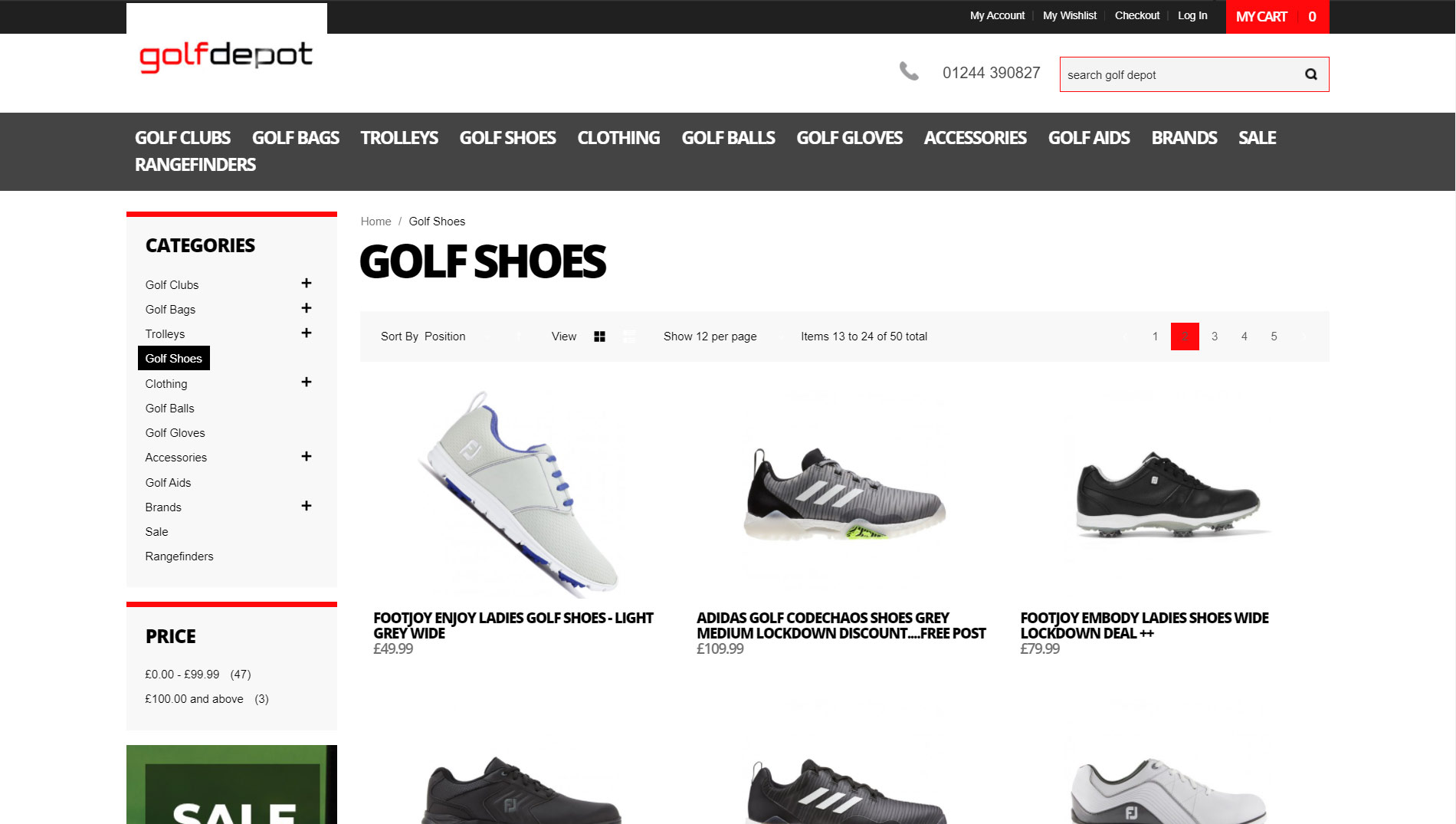Toggle sort direction arrow icon
The image size is (1456, 824).
(519, 336)
